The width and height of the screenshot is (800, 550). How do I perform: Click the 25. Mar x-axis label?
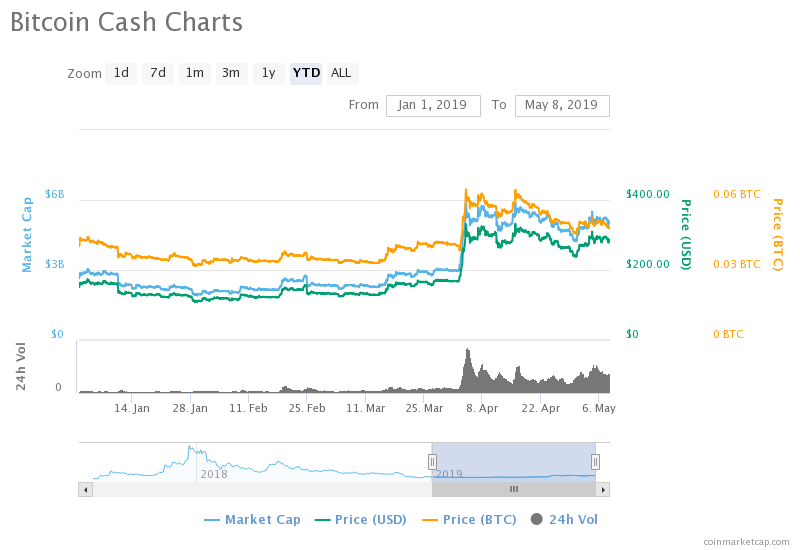[x=424, y=408]
